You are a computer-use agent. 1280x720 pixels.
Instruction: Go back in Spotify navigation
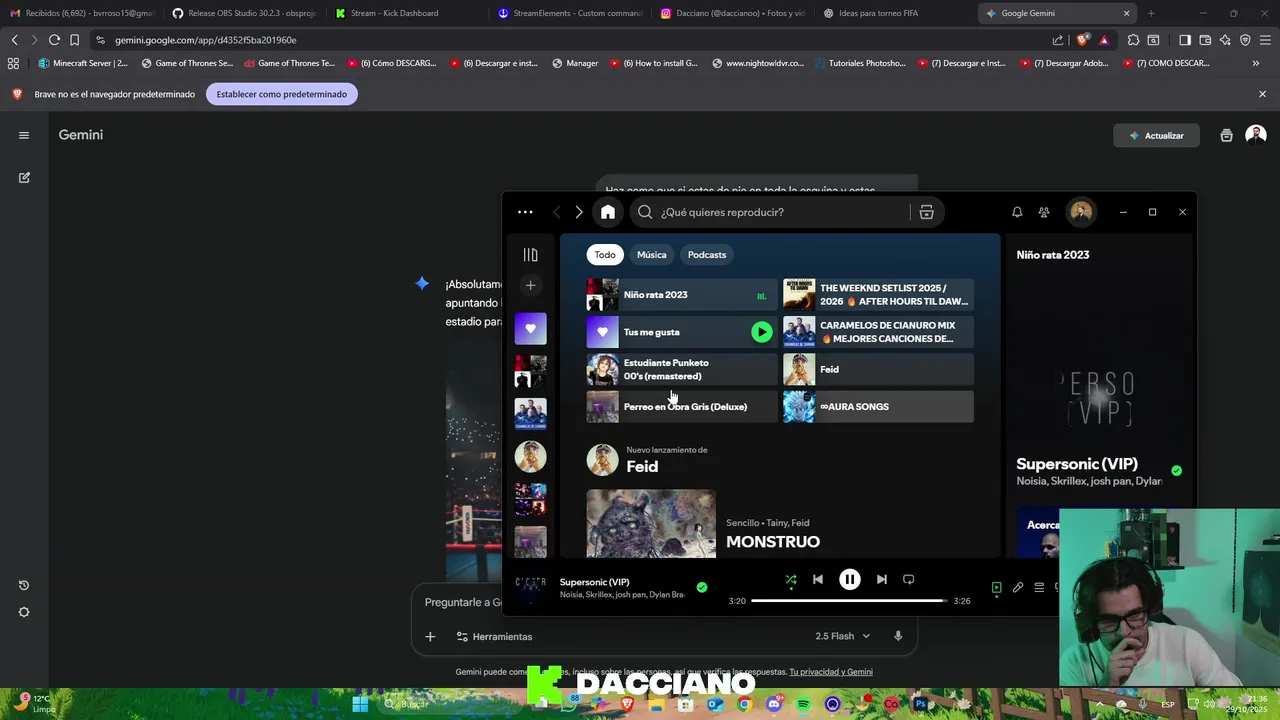coord(556,212)
